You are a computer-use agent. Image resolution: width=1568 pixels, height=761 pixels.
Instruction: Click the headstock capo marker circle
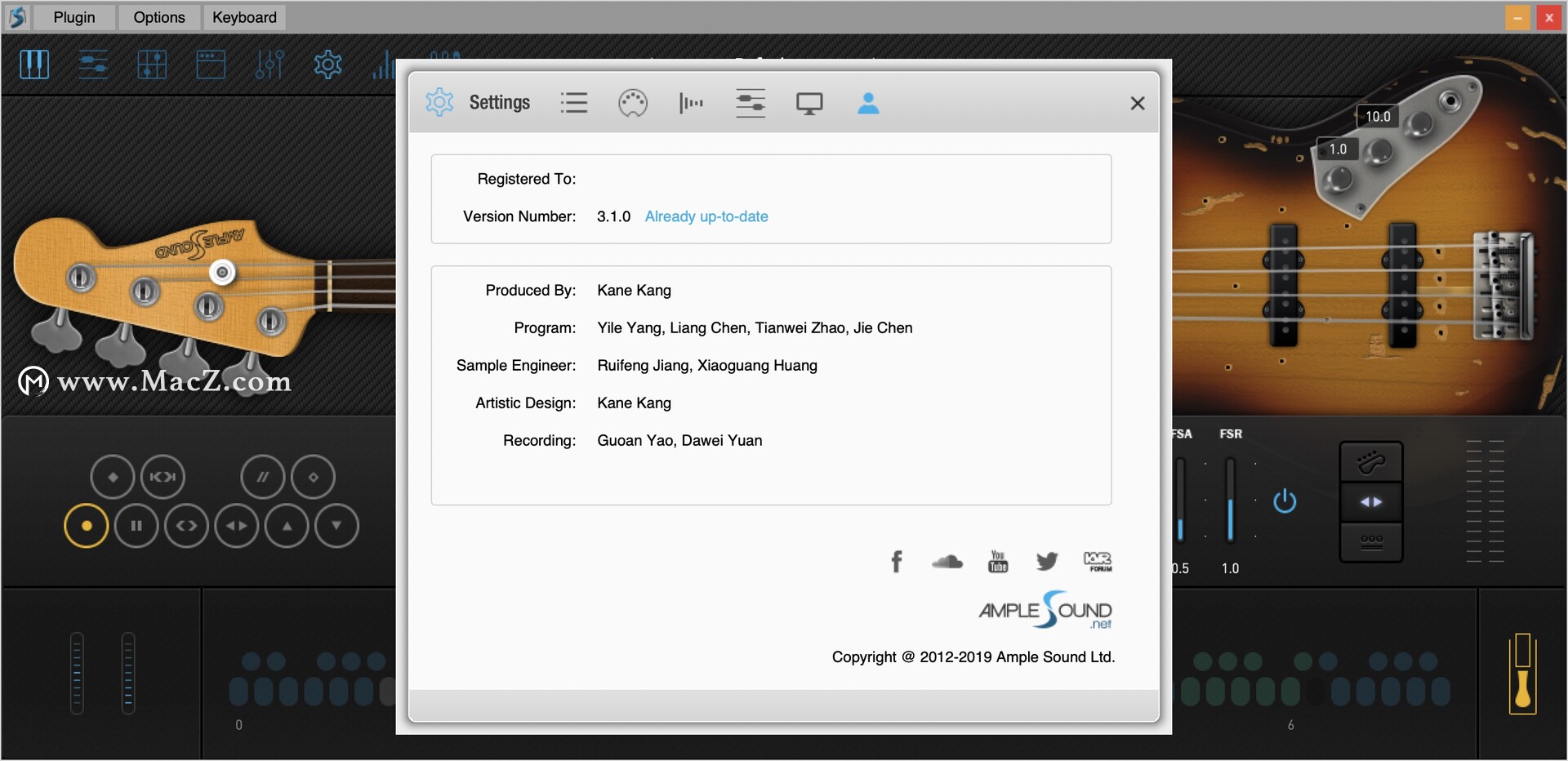(222, 272)
